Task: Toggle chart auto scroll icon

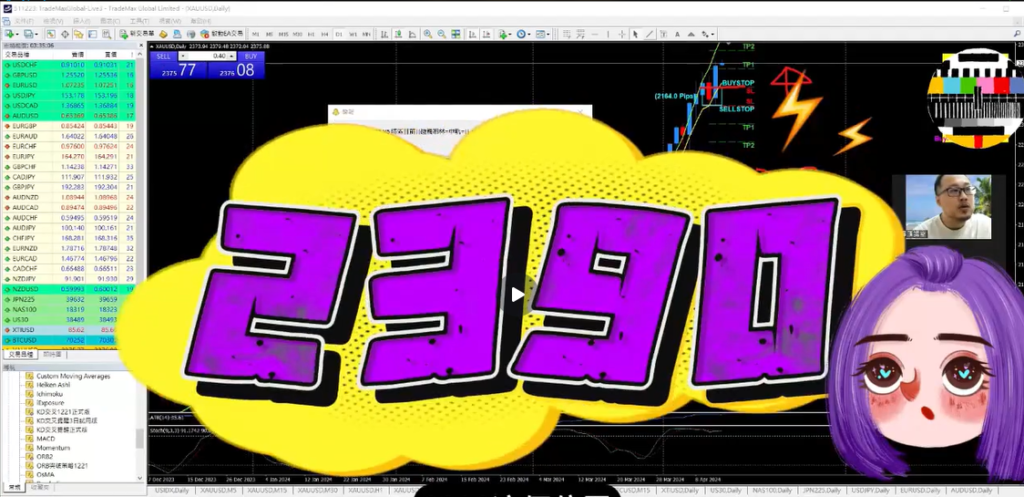Action: coord(472,34)
